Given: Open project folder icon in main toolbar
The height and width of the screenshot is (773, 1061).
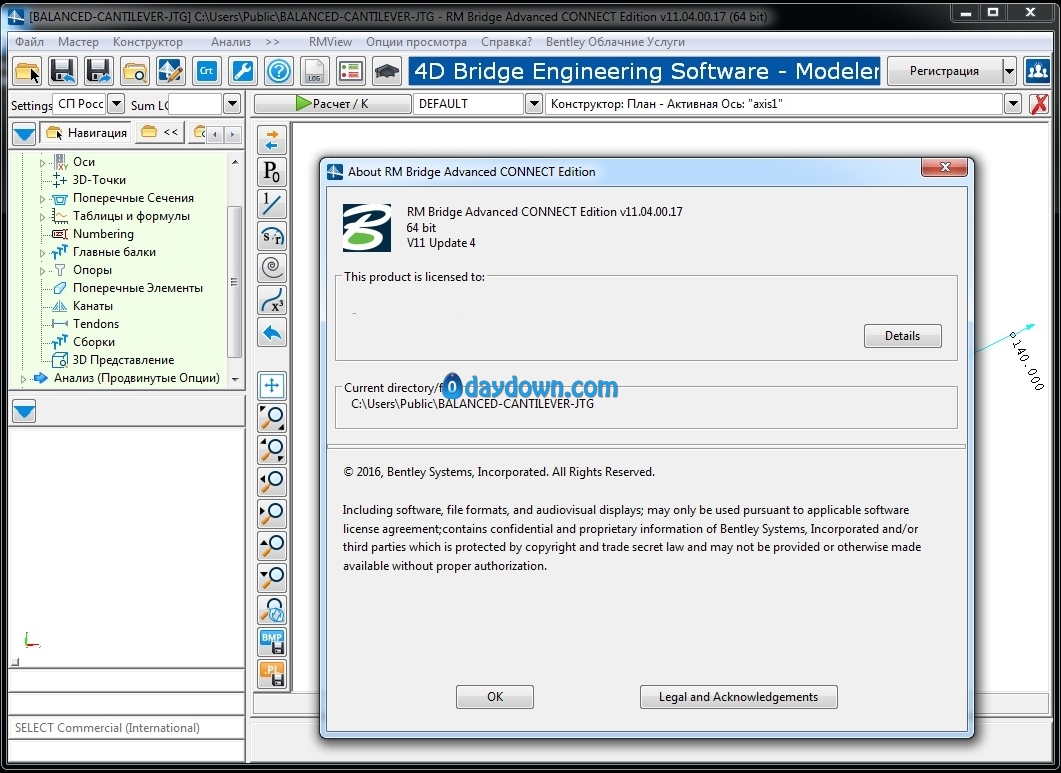Looking at the screenshot, I should coord(27,71).
